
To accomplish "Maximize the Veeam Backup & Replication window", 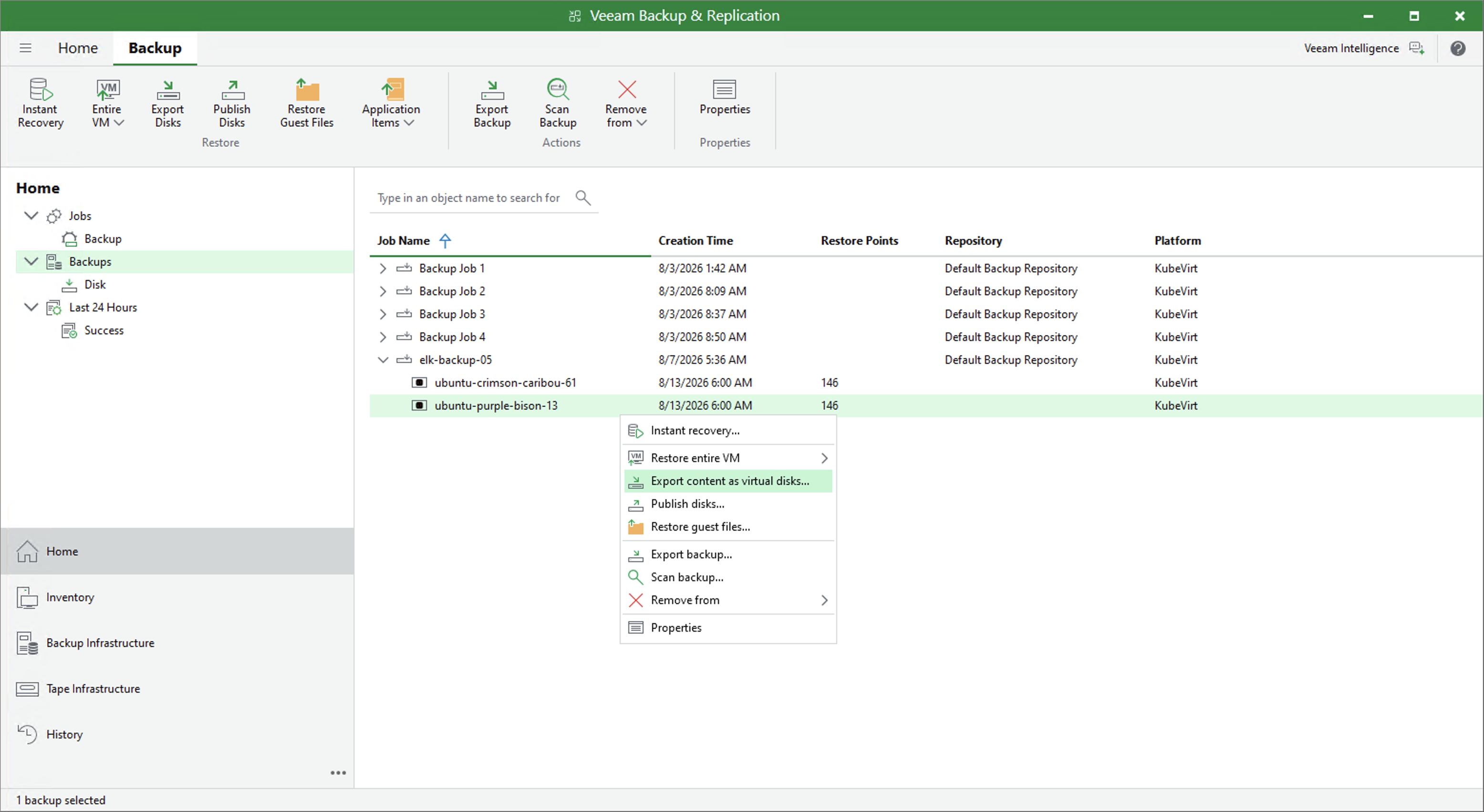I will pyautogui.click(x=1414, y=16).
